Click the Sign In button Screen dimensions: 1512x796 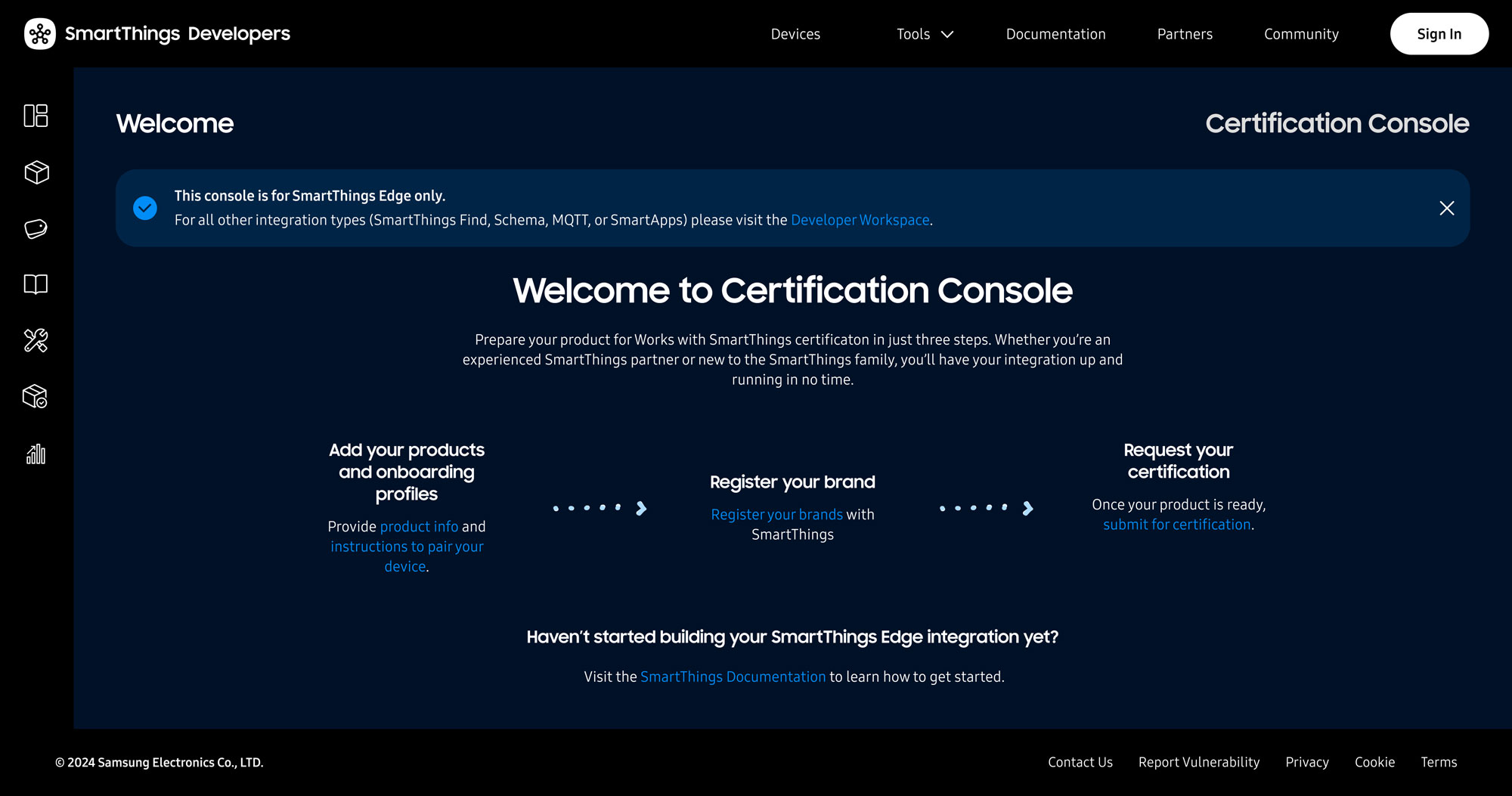pyautogui.click(x=1439, y=34)
